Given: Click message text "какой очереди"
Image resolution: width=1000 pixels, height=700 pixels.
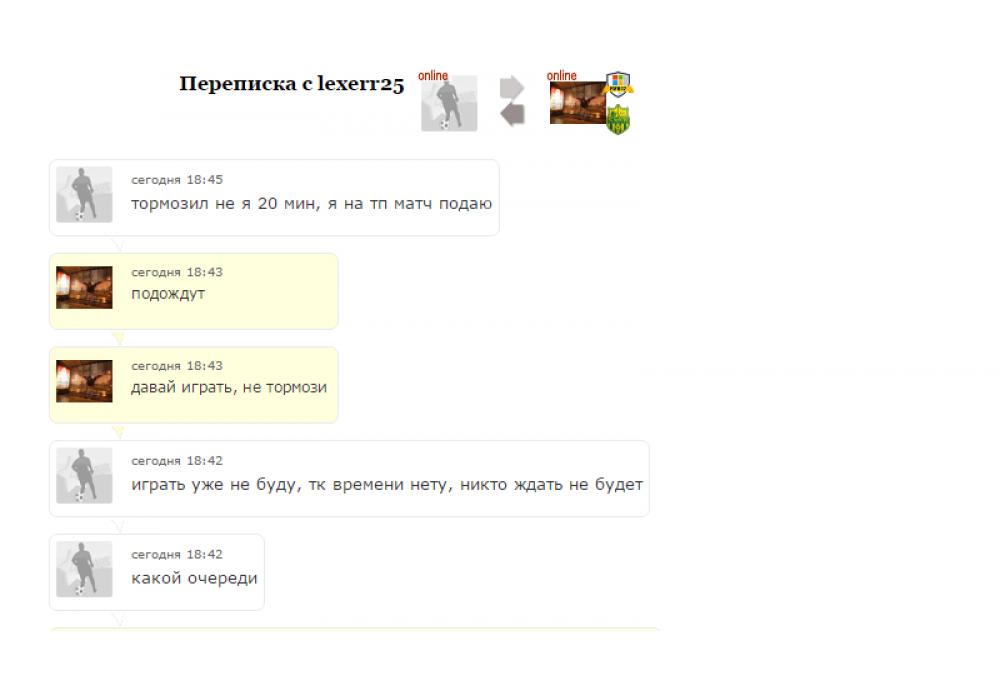Looking at the screenshot, I should pos(194,579).
